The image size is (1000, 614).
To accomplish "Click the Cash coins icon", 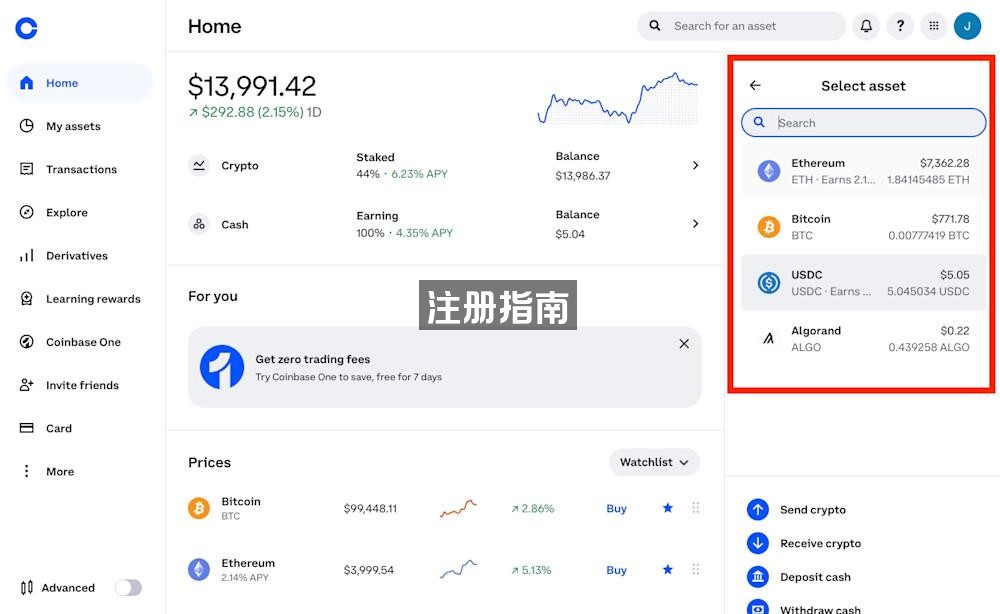I will [x=199, y=224].
